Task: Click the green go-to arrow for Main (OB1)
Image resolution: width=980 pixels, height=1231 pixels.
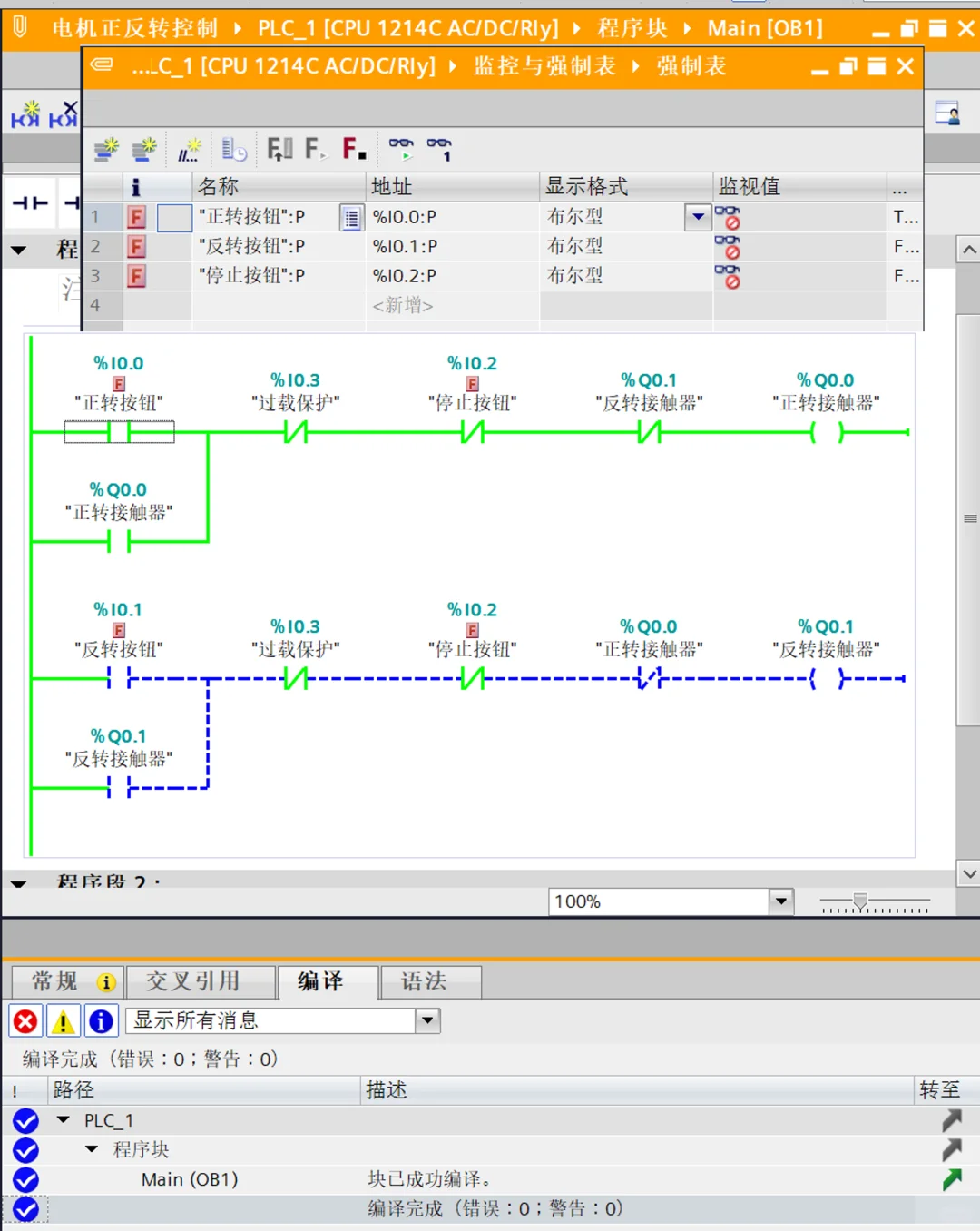Action: [951, 1179]
